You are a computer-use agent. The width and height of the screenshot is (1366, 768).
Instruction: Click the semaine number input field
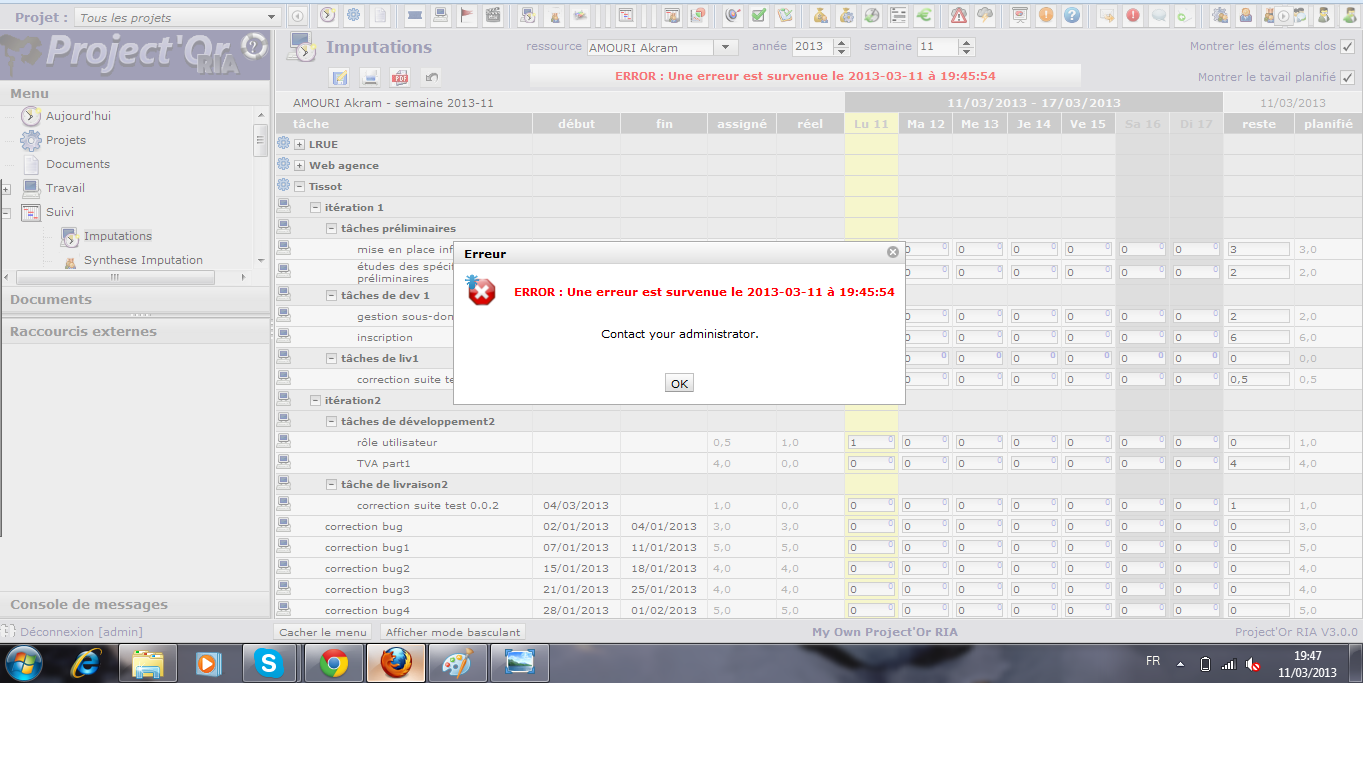[937, 47]
